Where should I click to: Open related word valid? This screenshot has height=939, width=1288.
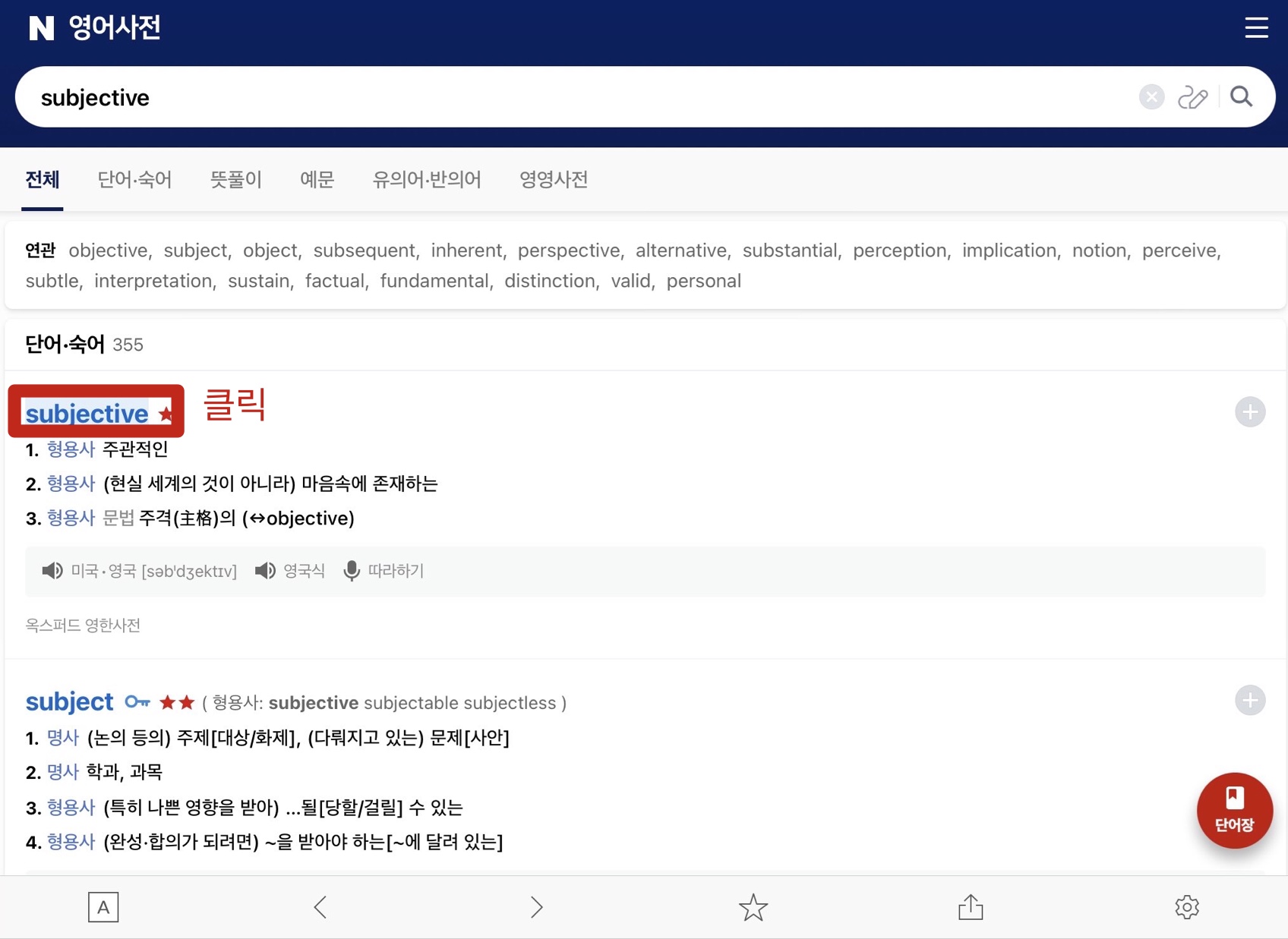(631, 281)
